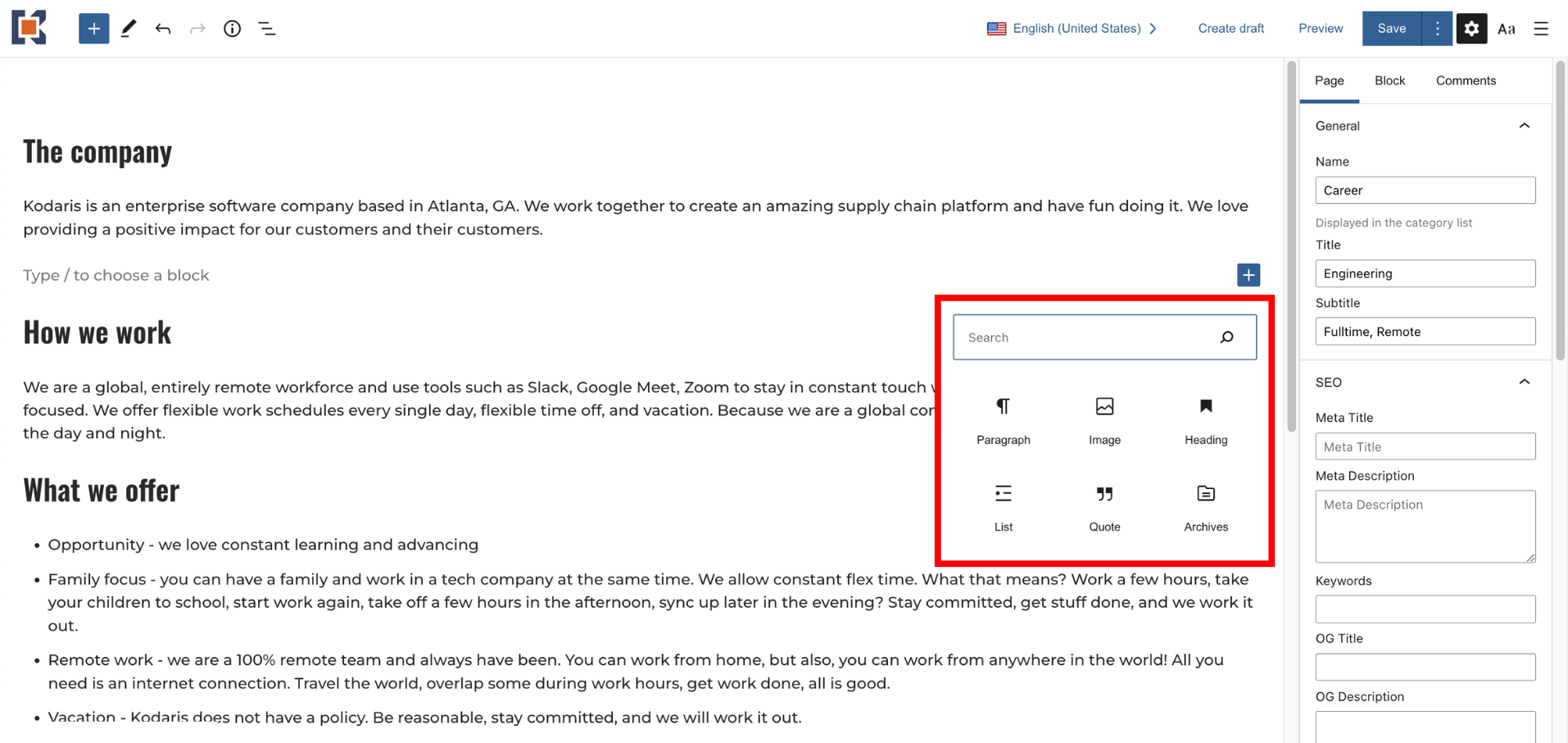1568x743 pixels.
Task: Focus the Meta Description textarea
Action: 1425,526
